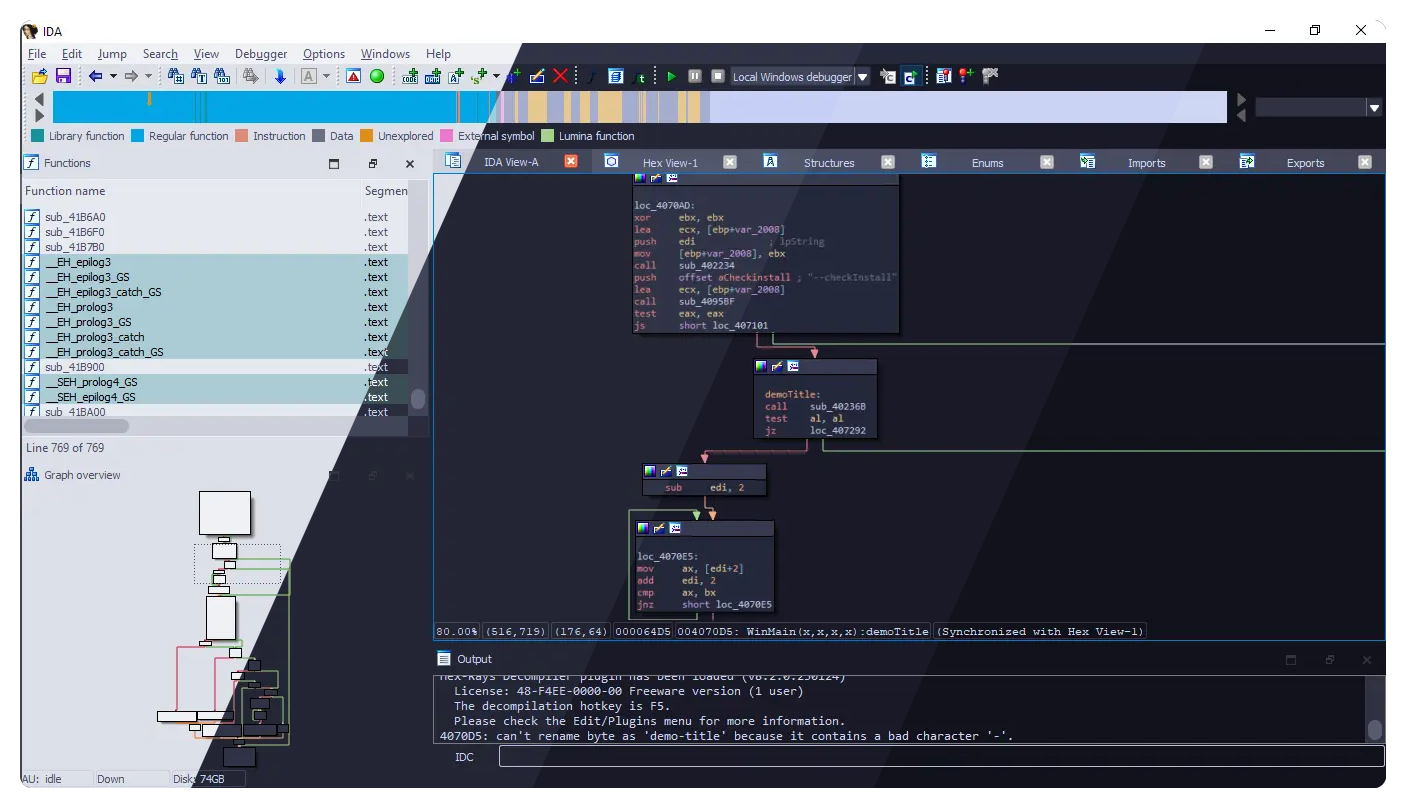Click the Jump back blue left arrow

95,76
